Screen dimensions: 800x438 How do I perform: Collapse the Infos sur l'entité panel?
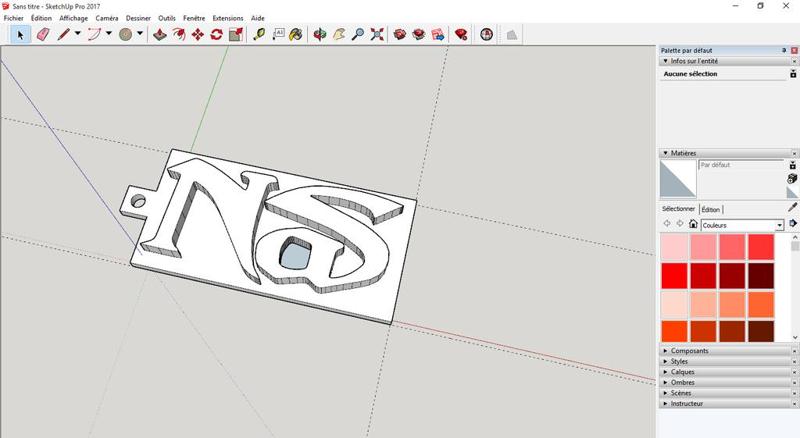coord(665,61)
